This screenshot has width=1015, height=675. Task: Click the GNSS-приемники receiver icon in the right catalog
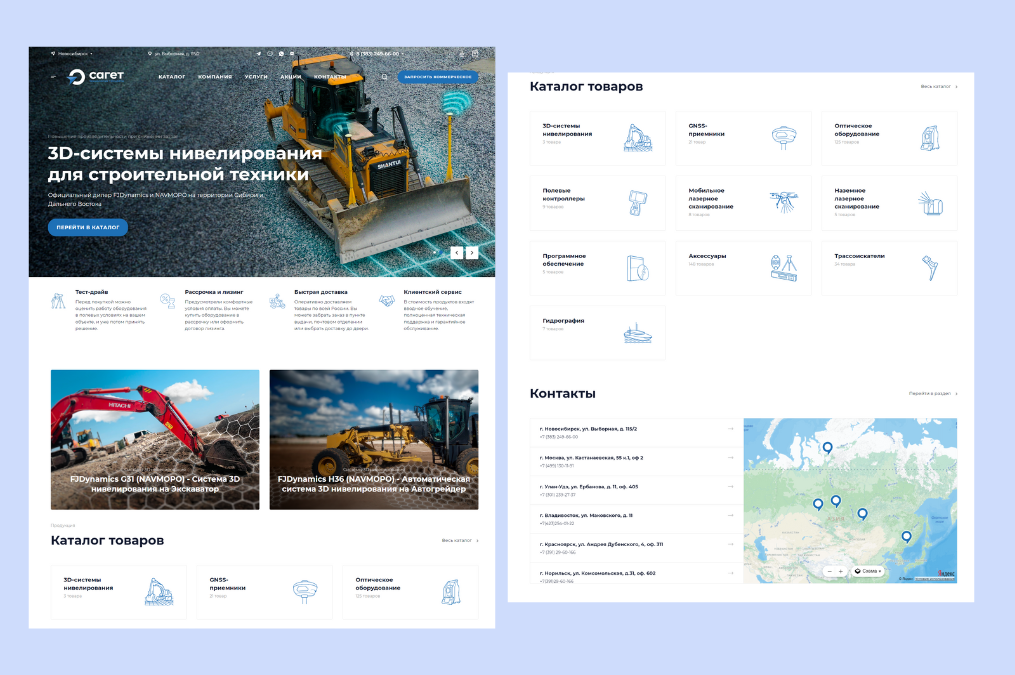coord(783,137)
